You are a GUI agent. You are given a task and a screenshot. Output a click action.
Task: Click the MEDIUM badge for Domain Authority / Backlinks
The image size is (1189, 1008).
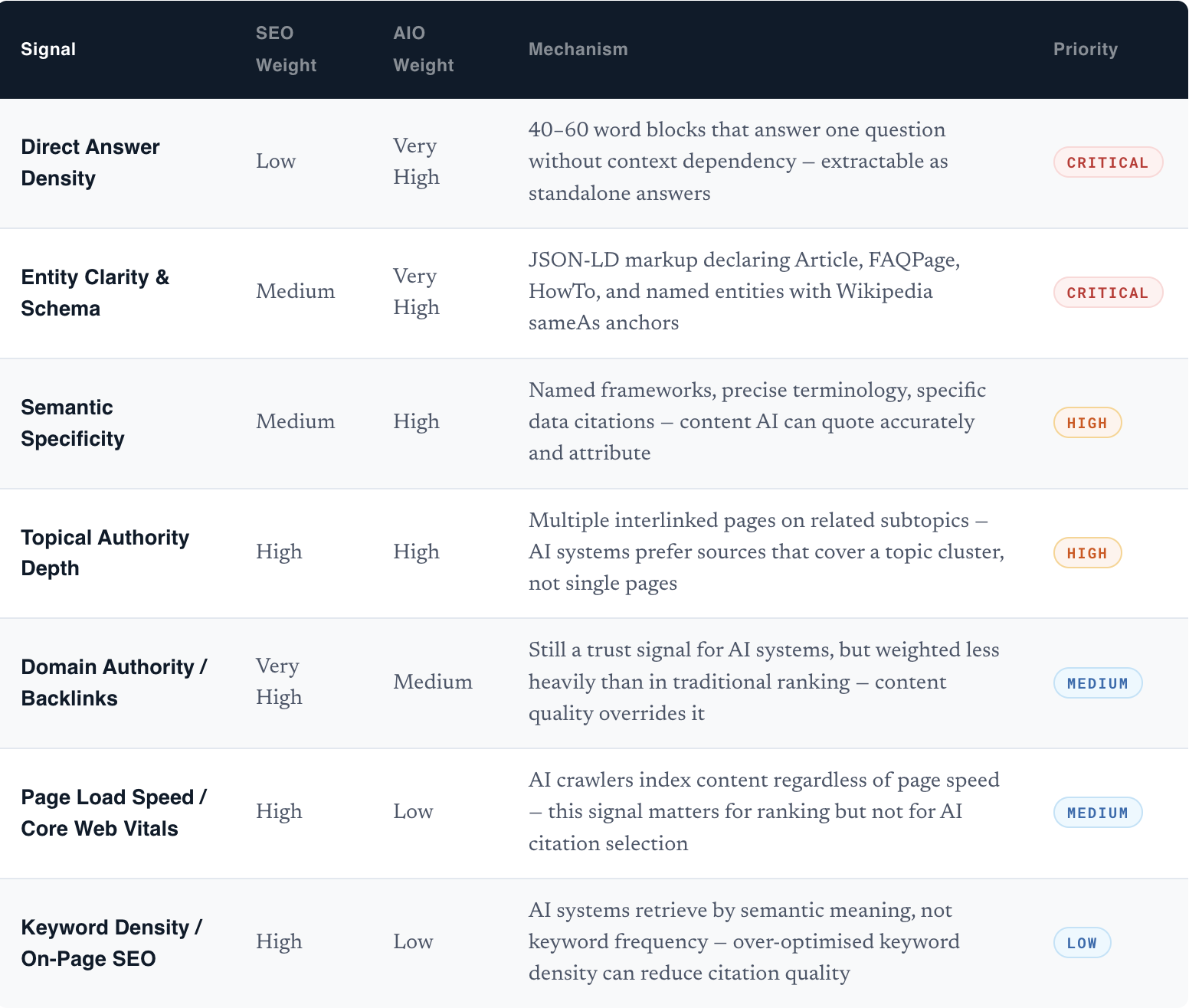pos(1098,682)
